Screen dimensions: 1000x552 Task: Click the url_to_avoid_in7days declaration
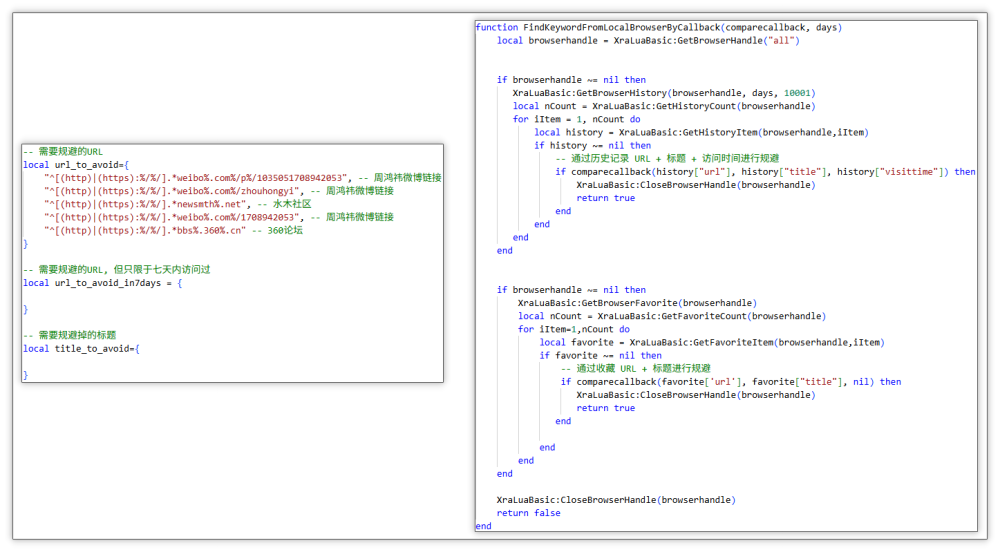[102, 283]
